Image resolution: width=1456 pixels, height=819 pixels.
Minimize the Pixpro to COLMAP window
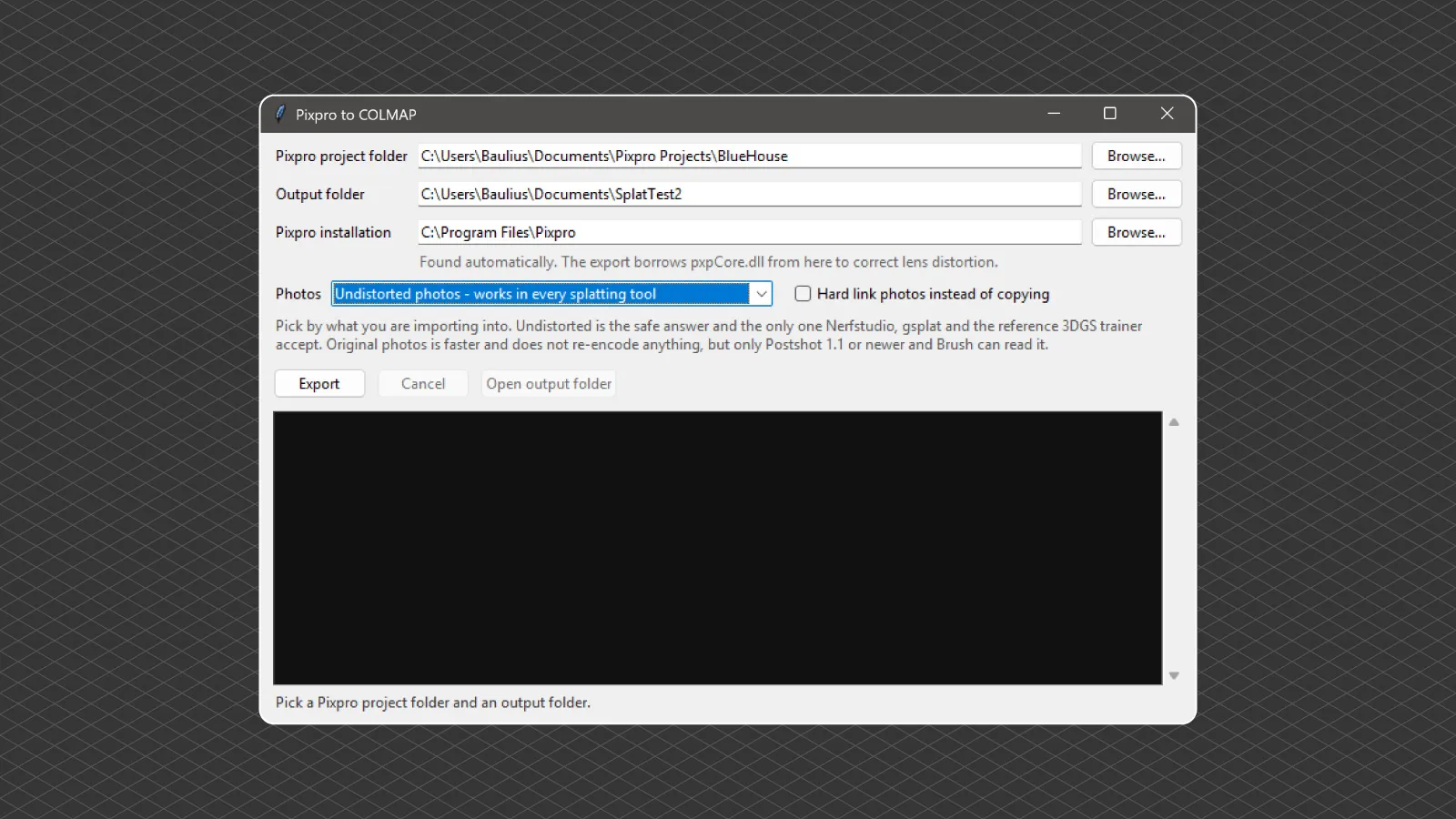click(1054, 114)
